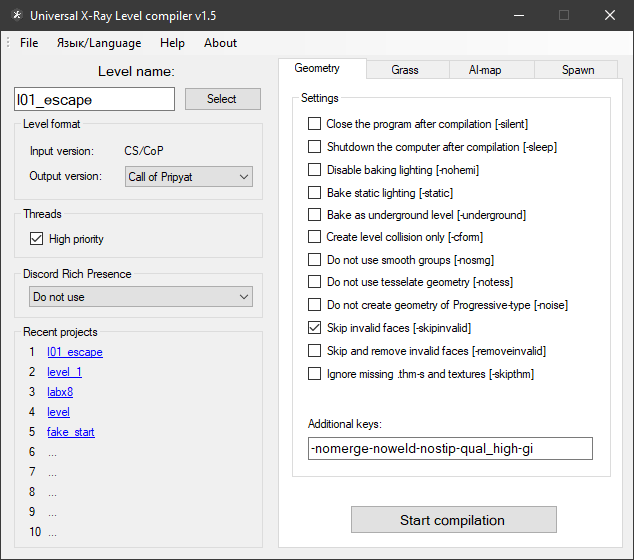Minimize the X-Ray Level compiler window
Screen dimensions: 634x560
tap(517, 16)
